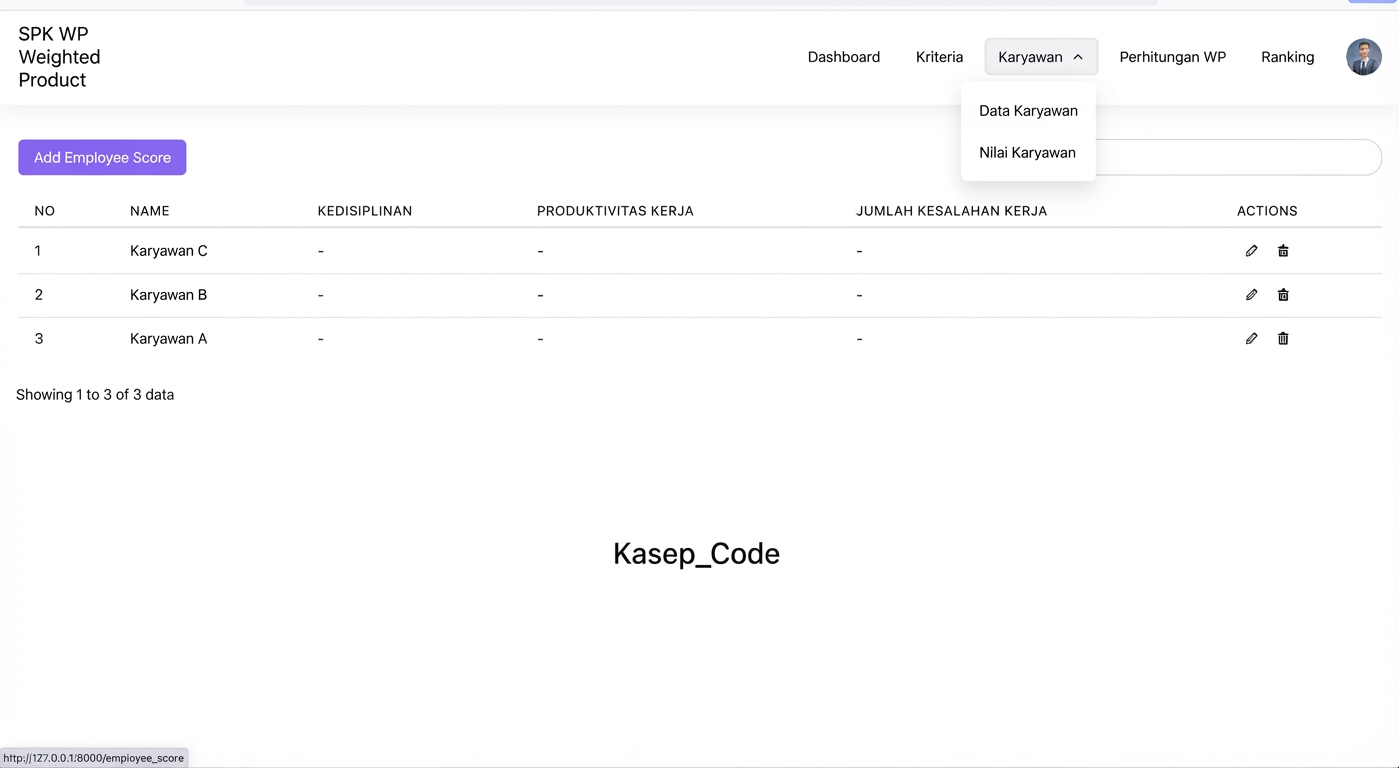
Task: Open the user profile avatar
Action: 1363,57
